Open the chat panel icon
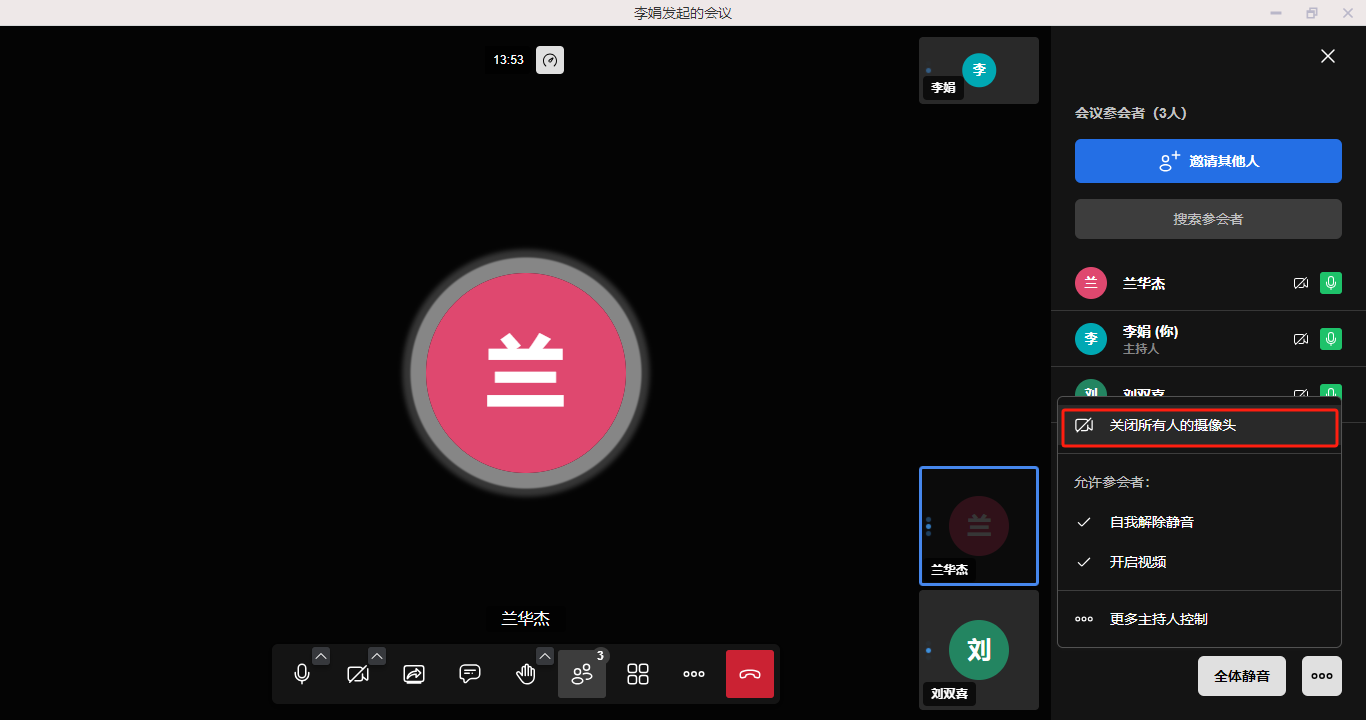 470,674
